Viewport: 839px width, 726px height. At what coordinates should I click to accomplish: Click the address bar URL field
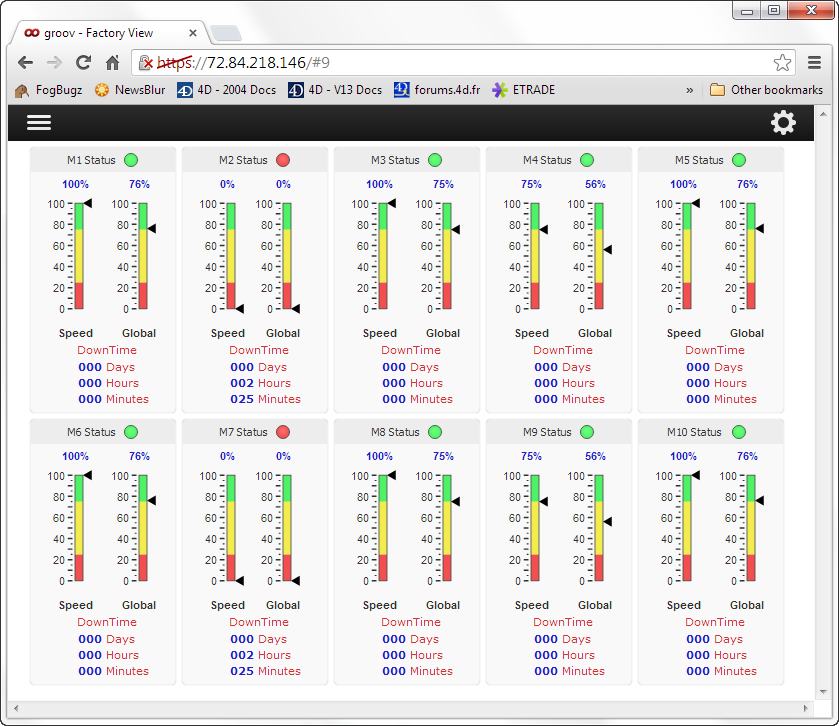pyautogui.click(x=463, y=63)
